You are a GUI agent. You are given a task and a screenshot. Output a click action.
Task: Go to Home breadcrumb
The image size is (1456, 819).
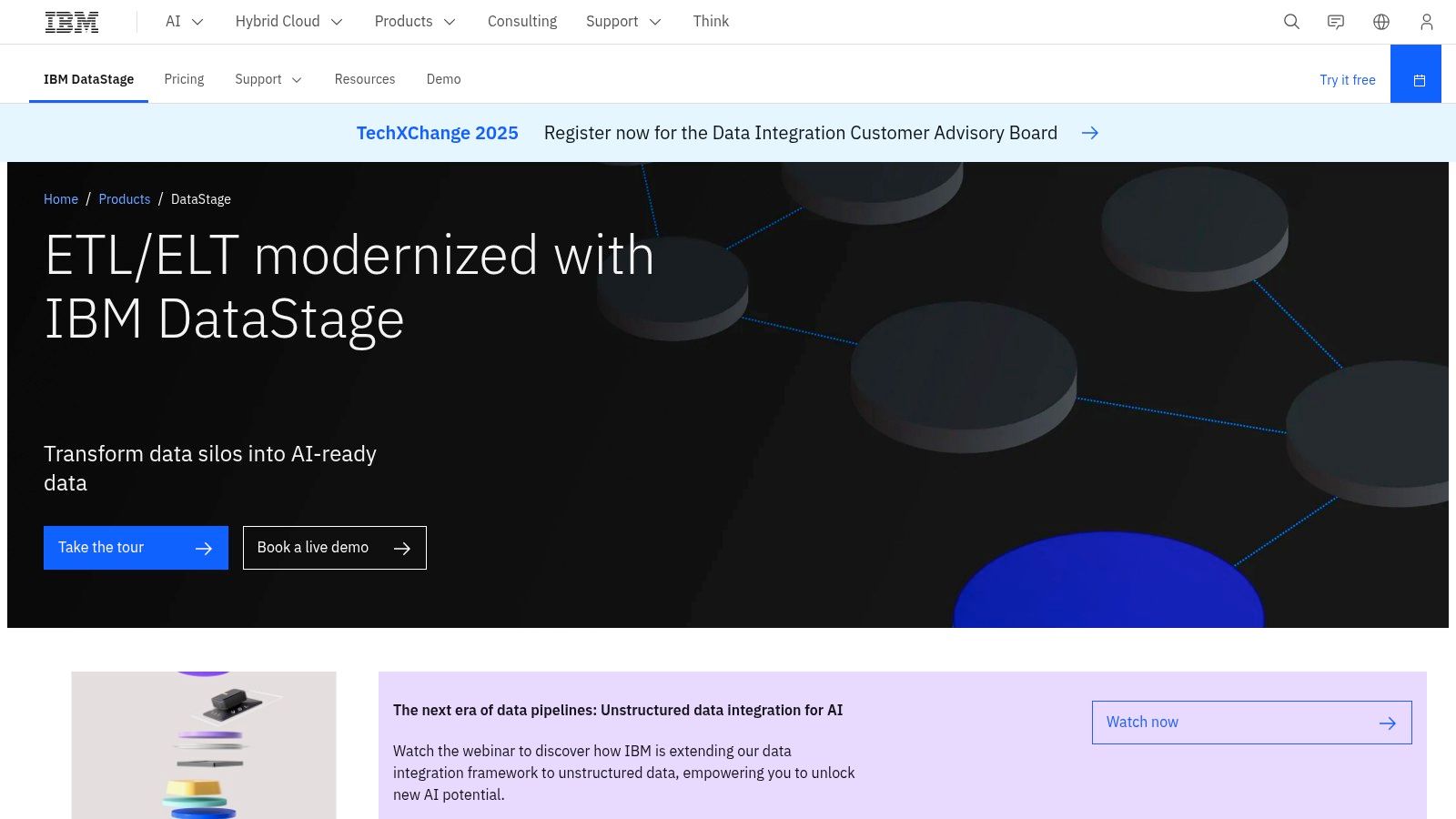(x=61, y=199)
